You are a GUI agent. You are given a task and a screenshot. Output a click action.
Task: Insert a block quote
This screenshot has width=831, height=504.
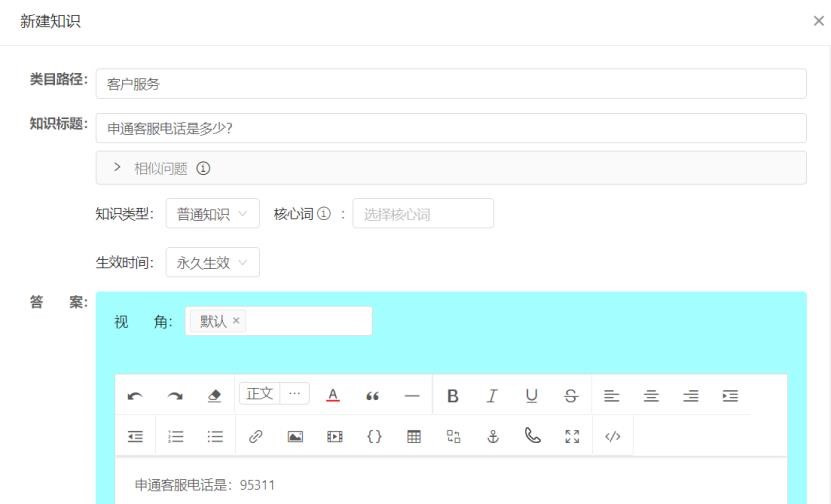click(x=372, y=396)
